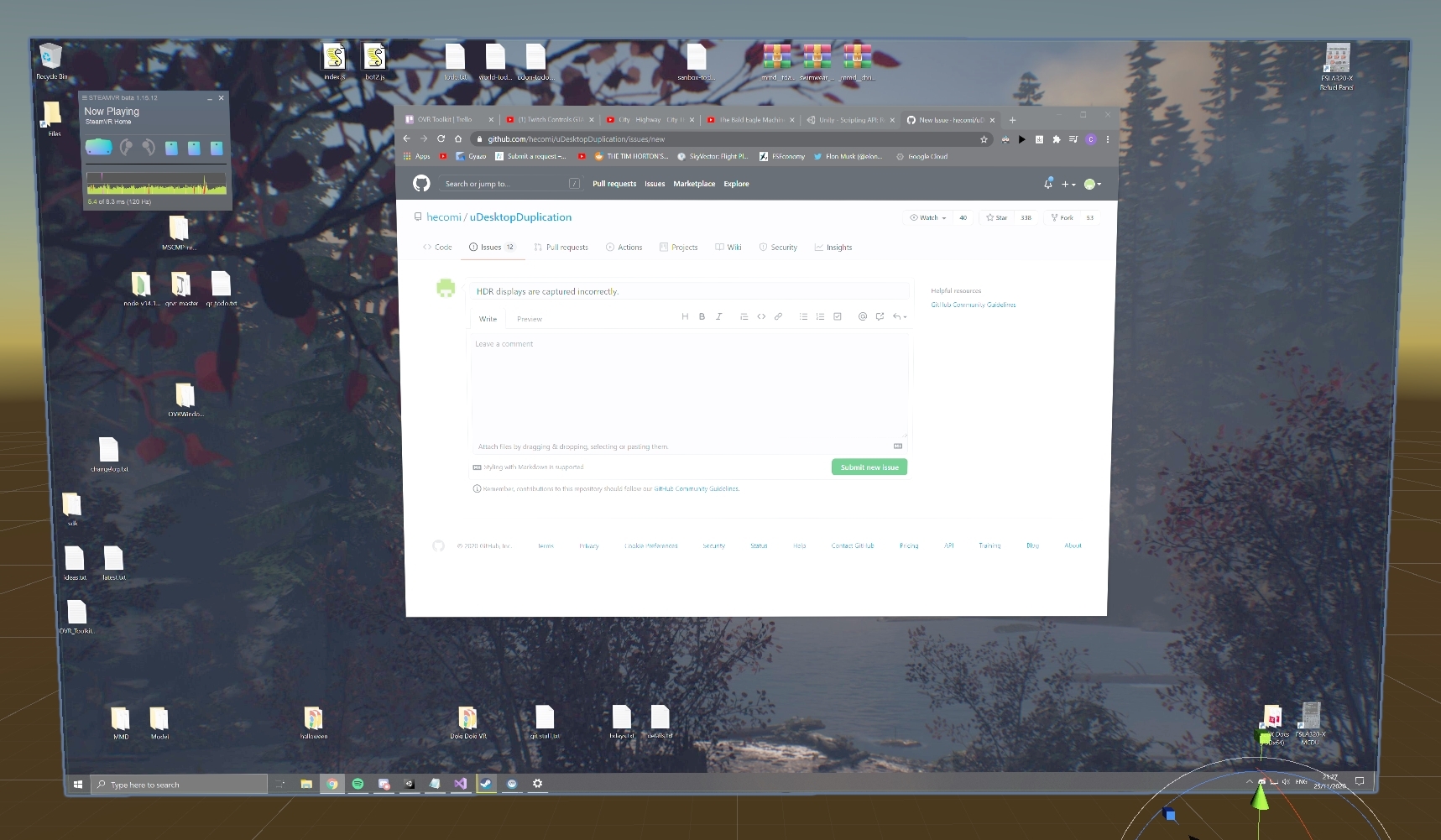The image size is (1441, 840).
Task: Open the GitHub Community Guidelines link
Action: 973,305
